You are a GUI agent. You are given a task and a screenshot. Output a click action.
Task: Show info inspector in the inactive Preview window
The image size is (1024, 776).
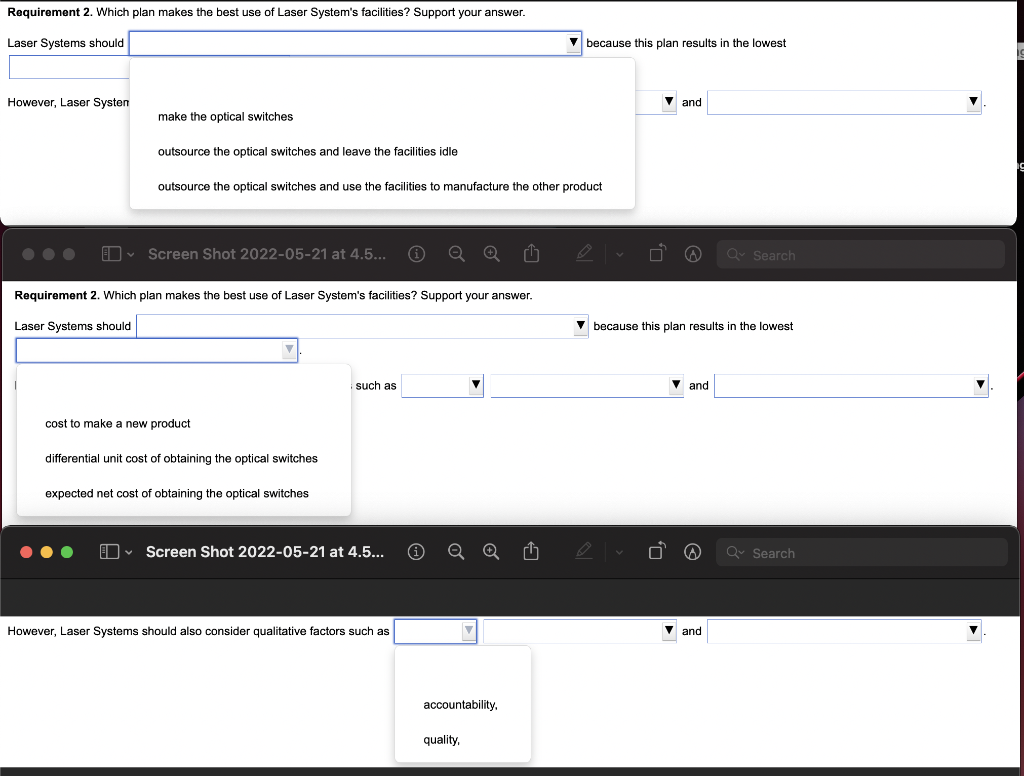point(417,254)
